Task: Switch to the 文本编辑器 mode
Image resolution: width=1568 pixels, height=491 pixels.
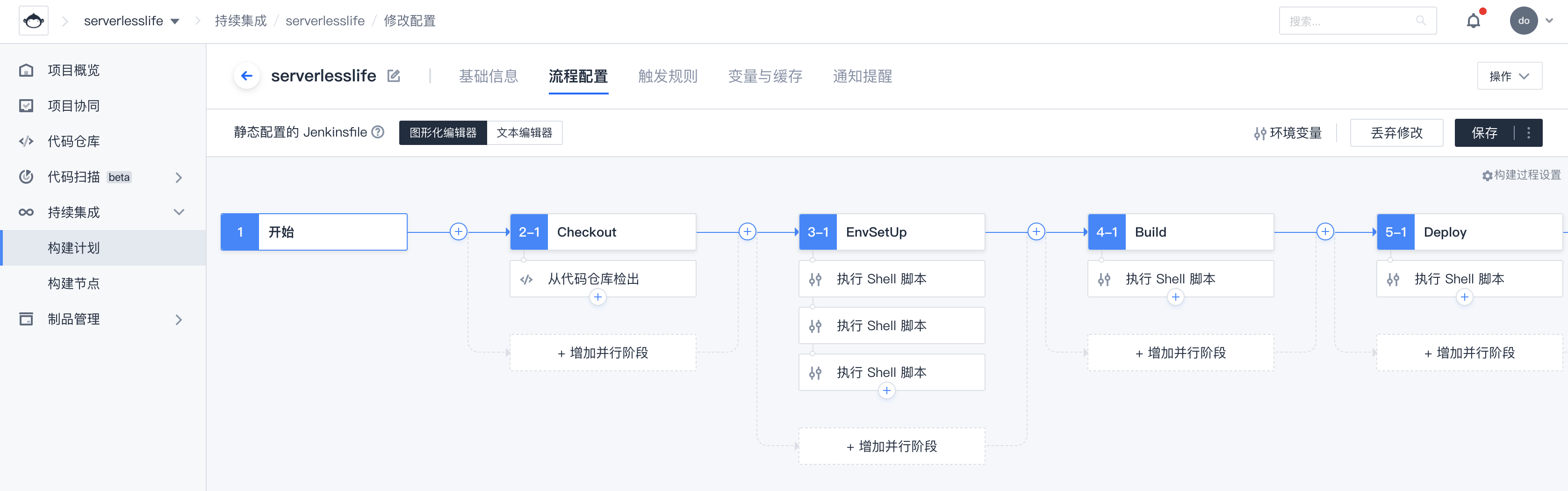Action: (x=524, y=133)
